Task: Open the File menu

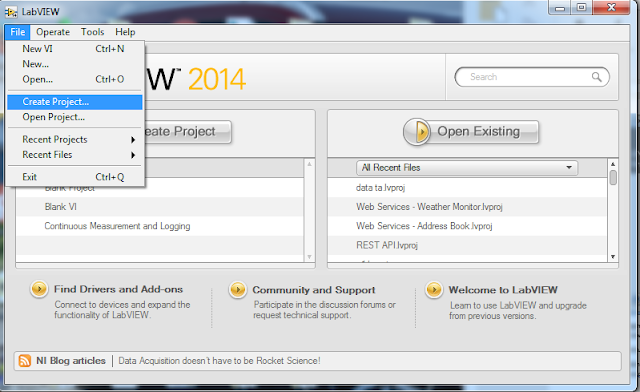Action: point(18,32)
